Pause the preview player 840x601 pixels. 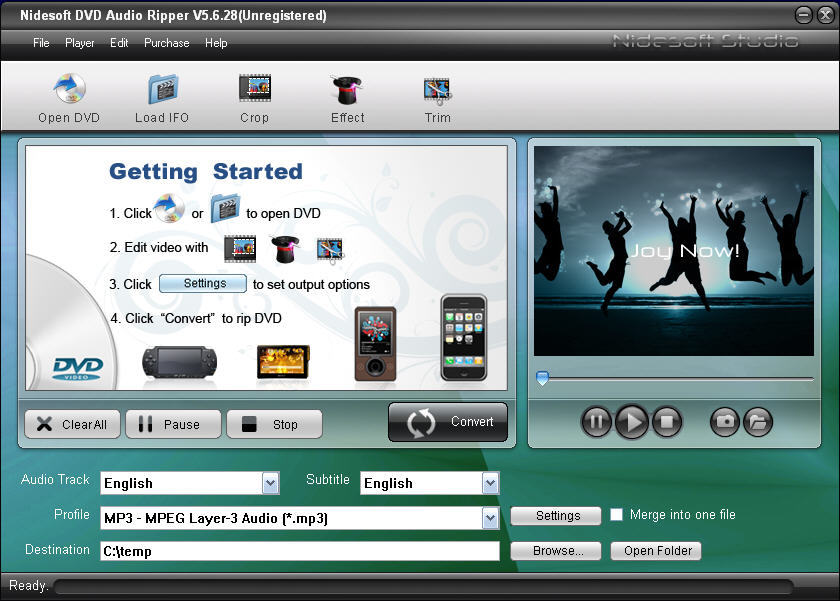click(x=596, y=422)
